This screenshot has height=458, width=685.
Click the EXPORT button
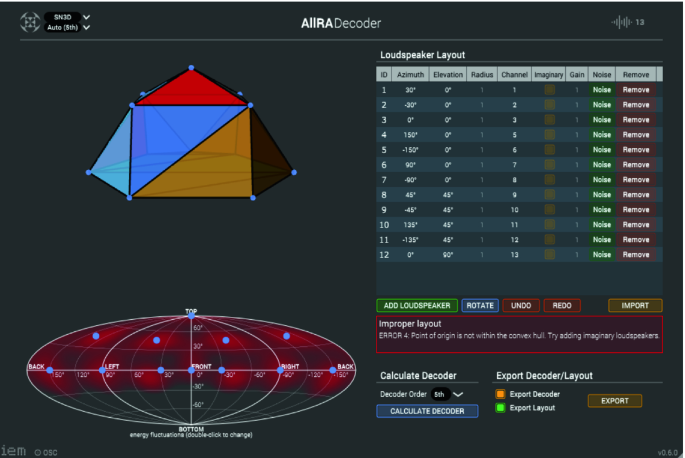[615, 401]
